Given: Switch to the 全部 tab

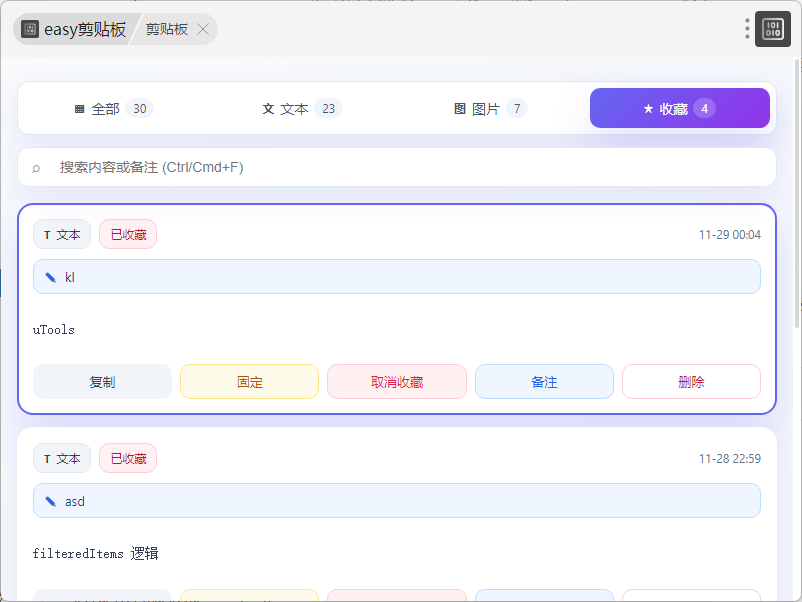Looking at the screenshot, I should [x=113, y=109].
